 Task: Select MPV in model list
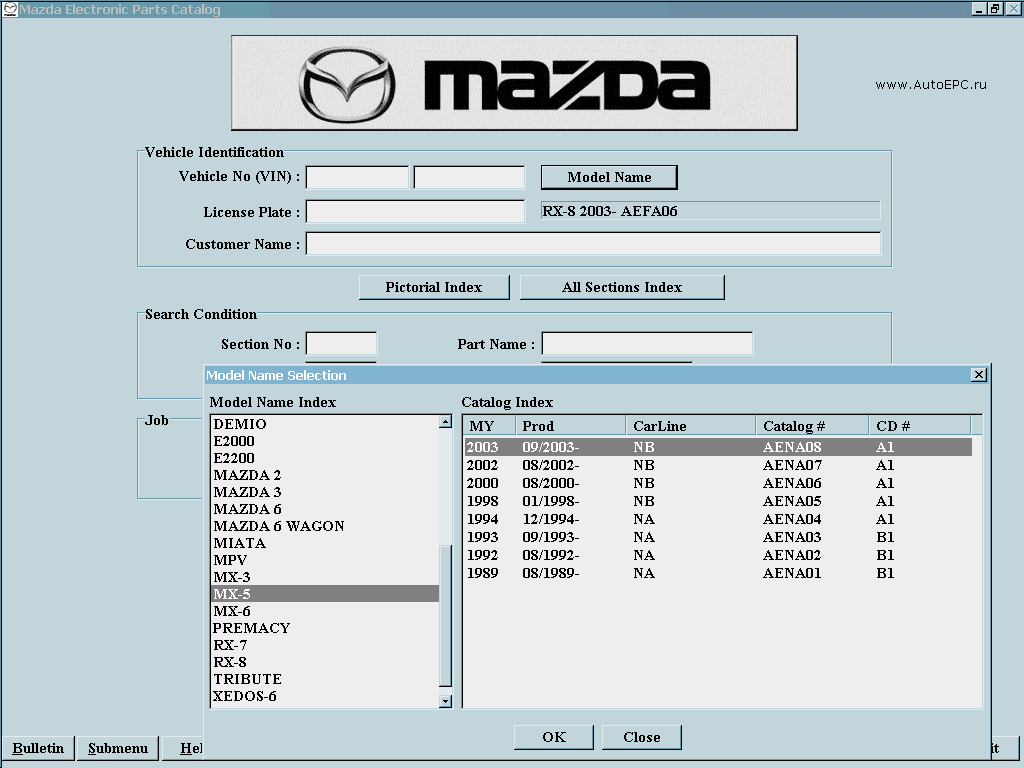(x=325, y=560)
